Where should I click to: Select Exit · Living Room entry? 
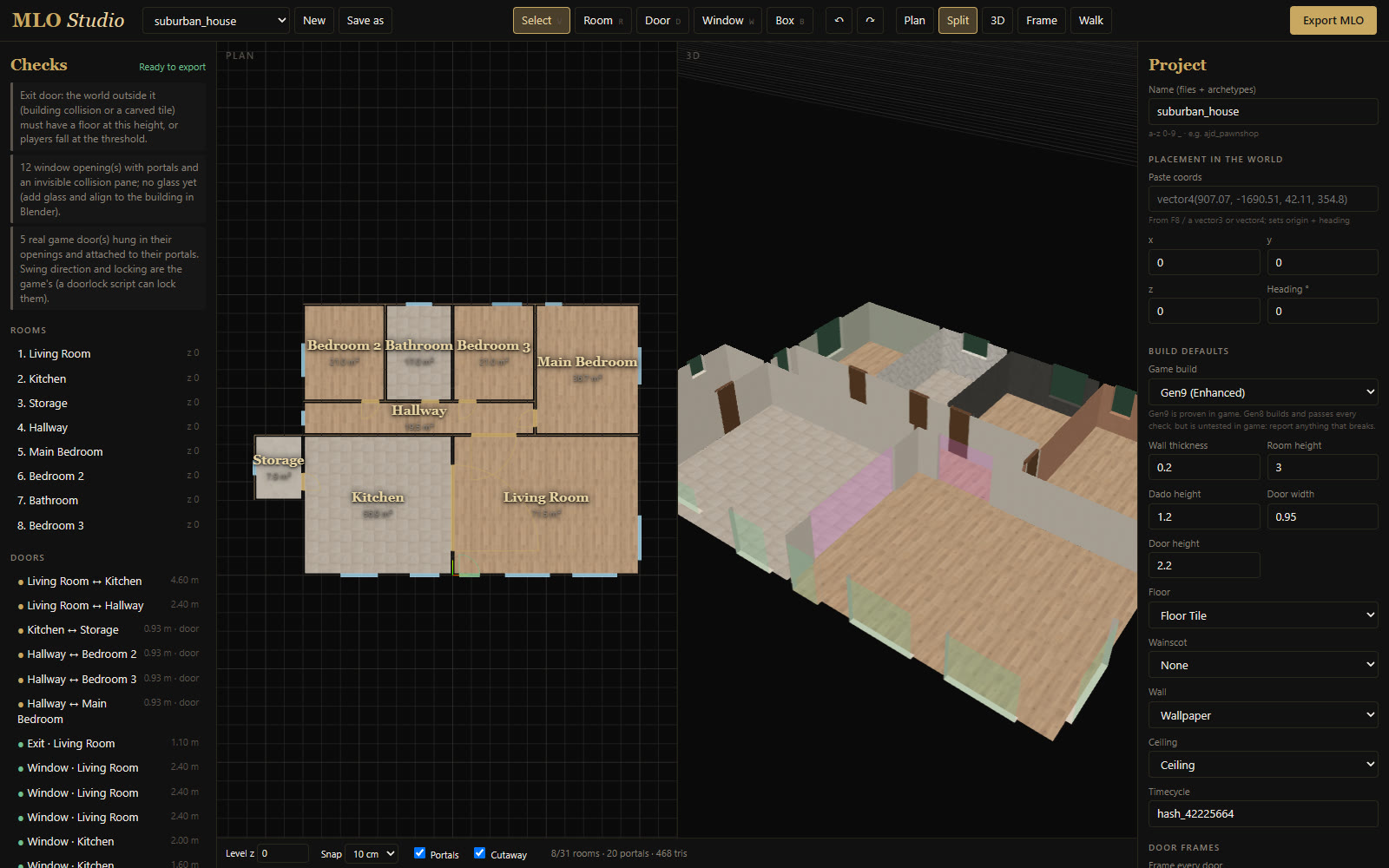108,743
